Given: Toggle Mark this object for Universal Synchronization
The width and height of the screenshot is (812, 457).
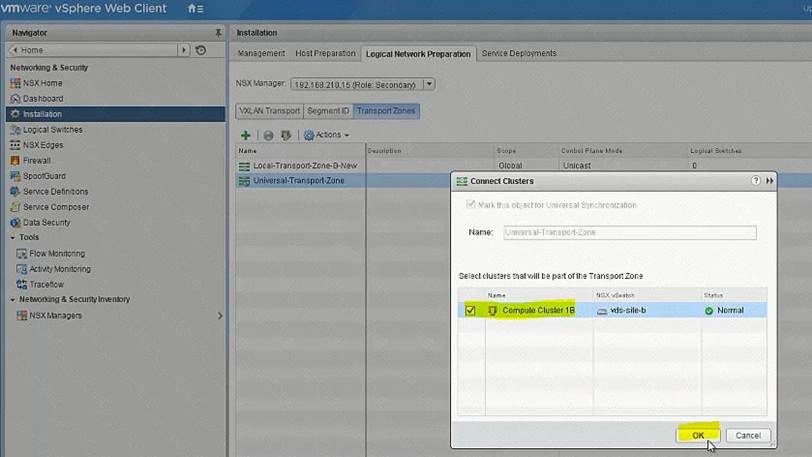Looking at the screenshot, I should [x=469, y=205].
